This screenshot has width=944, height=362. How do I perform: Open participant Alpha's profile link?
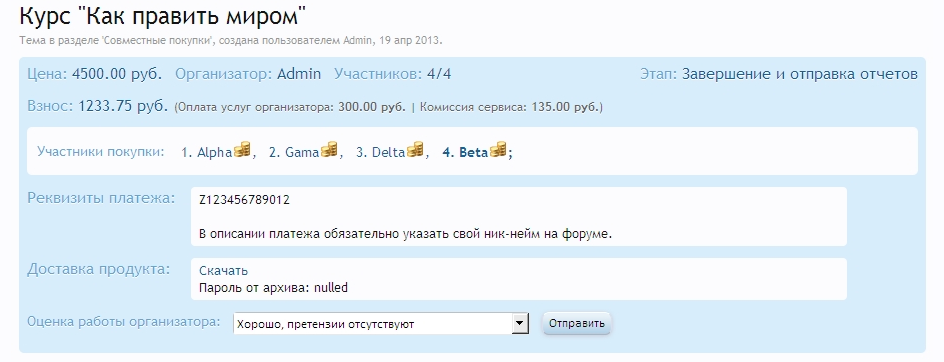coord(214,152)
